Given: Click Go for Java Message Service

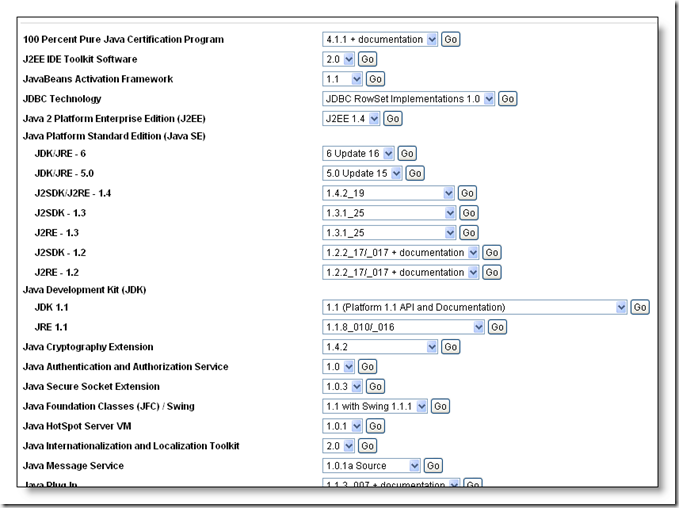Looking at the screenshot, I should [x=433, y=466].
